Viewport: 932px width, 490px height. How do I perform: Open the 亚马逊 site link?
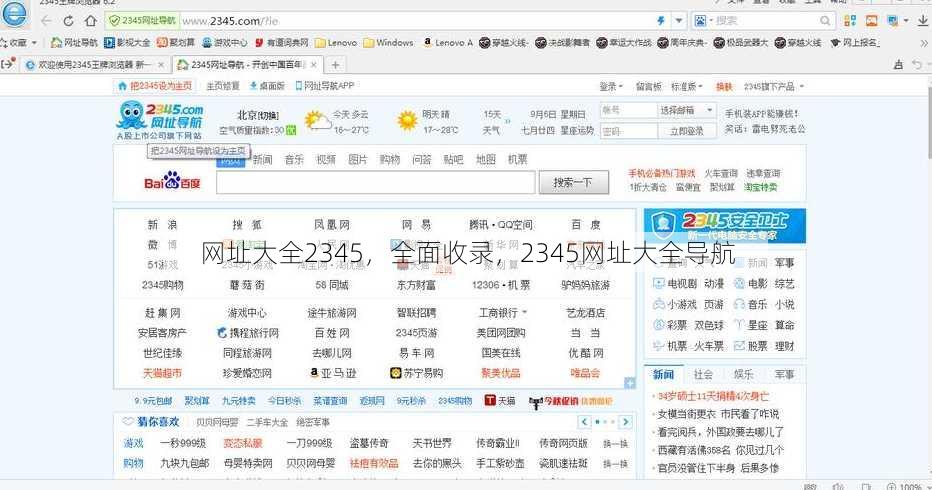(x=333, y=373)
